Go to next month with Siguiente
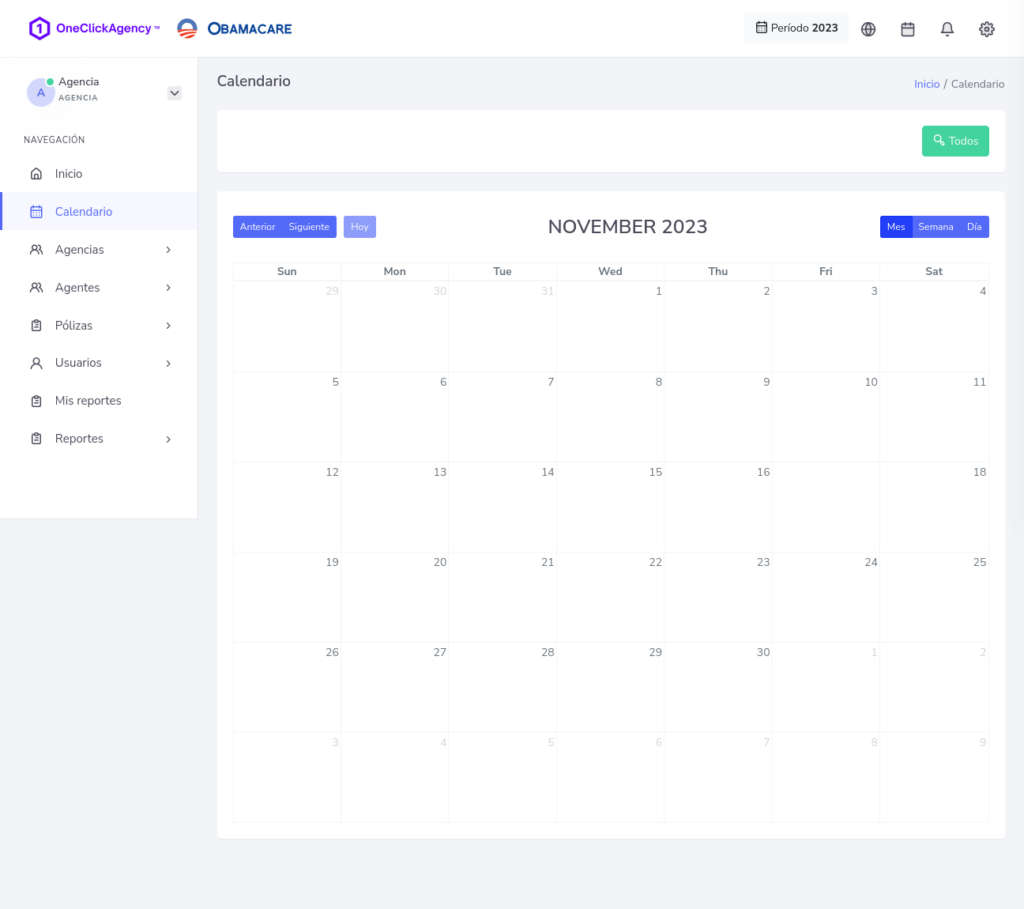This screenshot has height=909, width=1024. [309, 227]
